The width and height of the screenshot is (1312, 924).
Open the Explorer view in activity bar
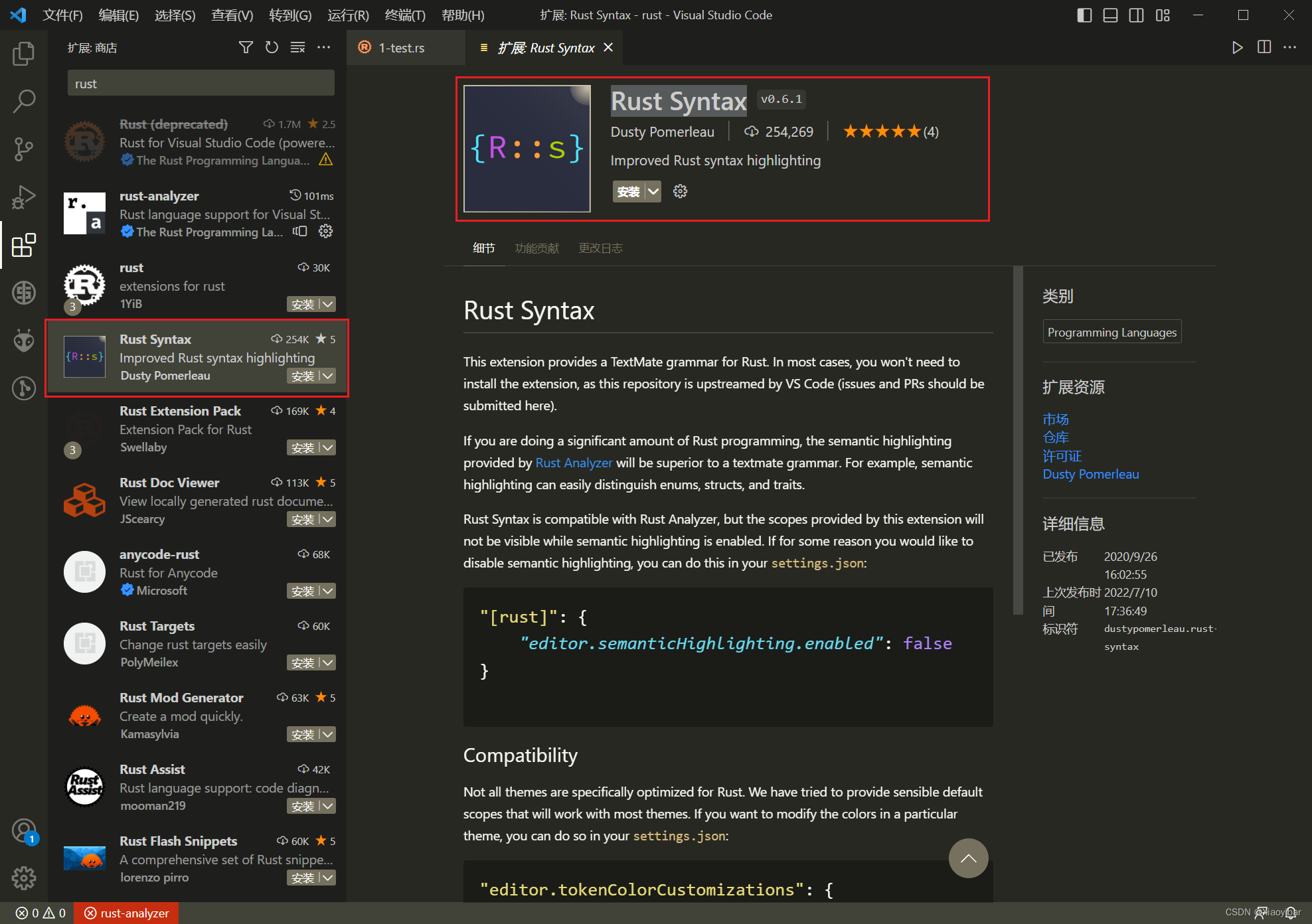click(x=24, y=54)
